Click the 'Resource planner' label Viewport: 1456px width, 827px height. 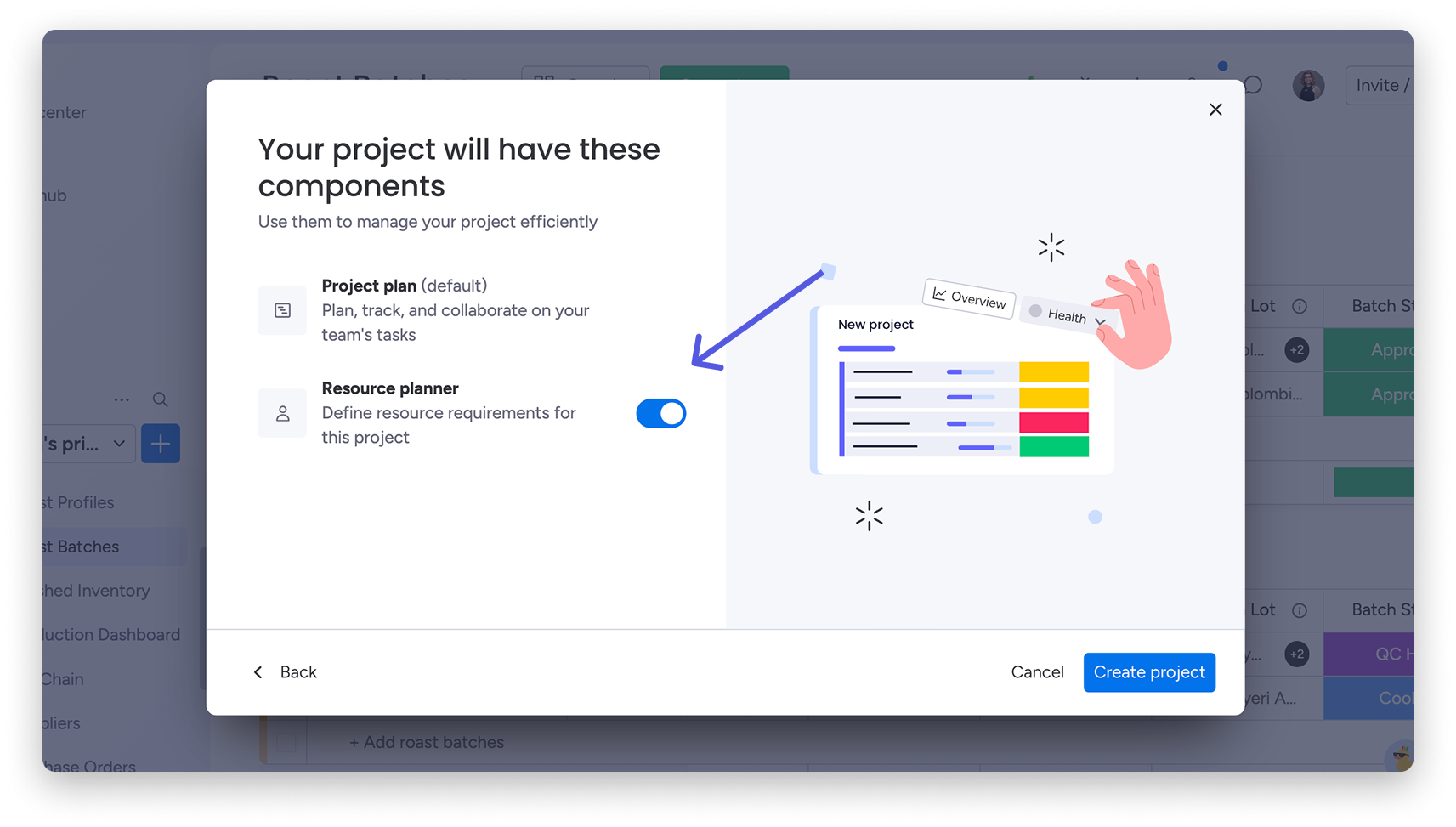click(x=390, y=388)
